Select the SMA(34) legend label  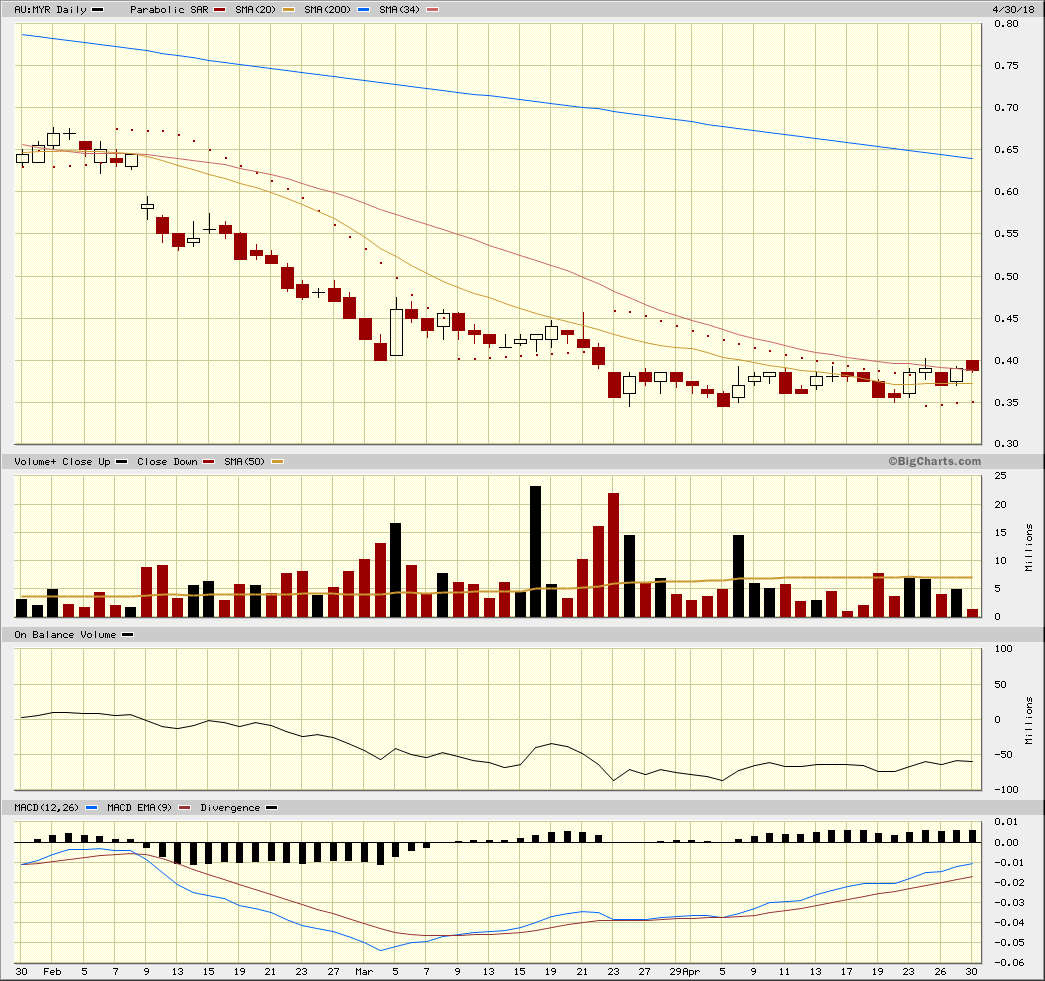click(399, 9)
